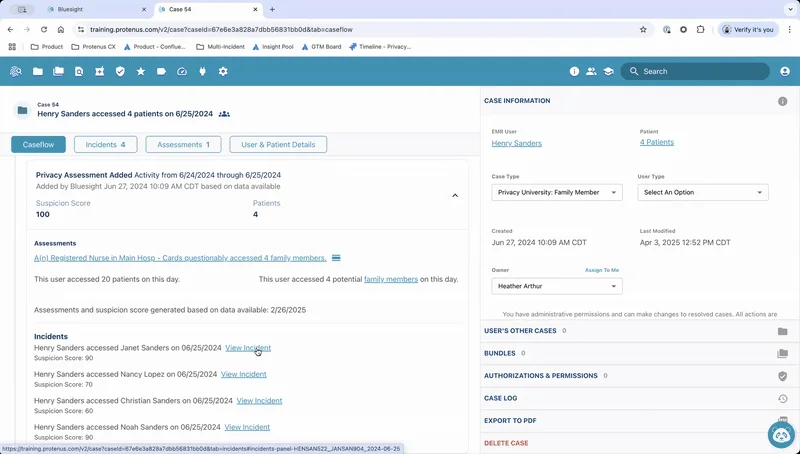Open the User Type Select An Option dropdown
The height and width of the screenshot is (454, 800).
[x=702, y=192]
